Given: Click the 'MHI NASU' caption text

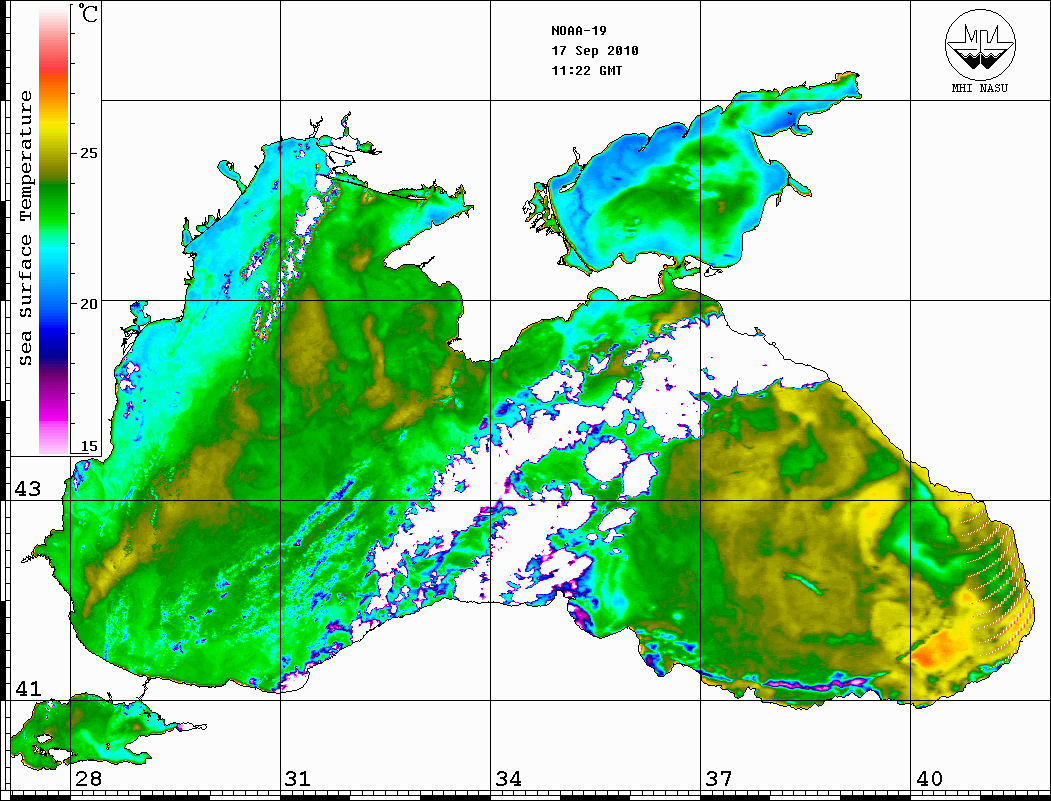Looking at the screenshot, I should click(x=979, y=88).
